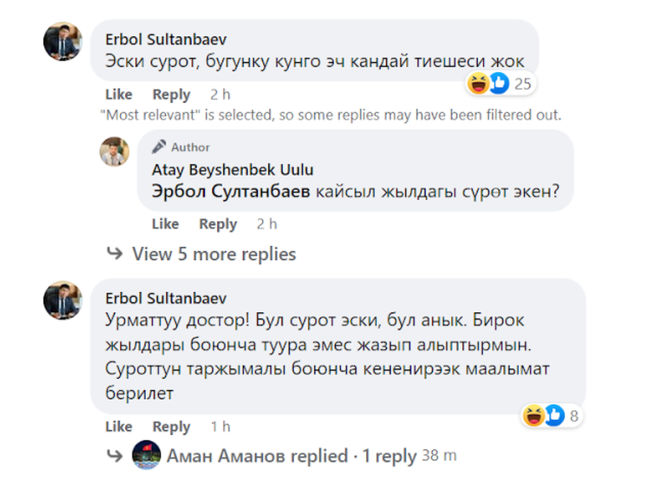This screenshot has width=649, height=500.
Task: Click the 2 h timestamp on first comment
Action: 220,94
